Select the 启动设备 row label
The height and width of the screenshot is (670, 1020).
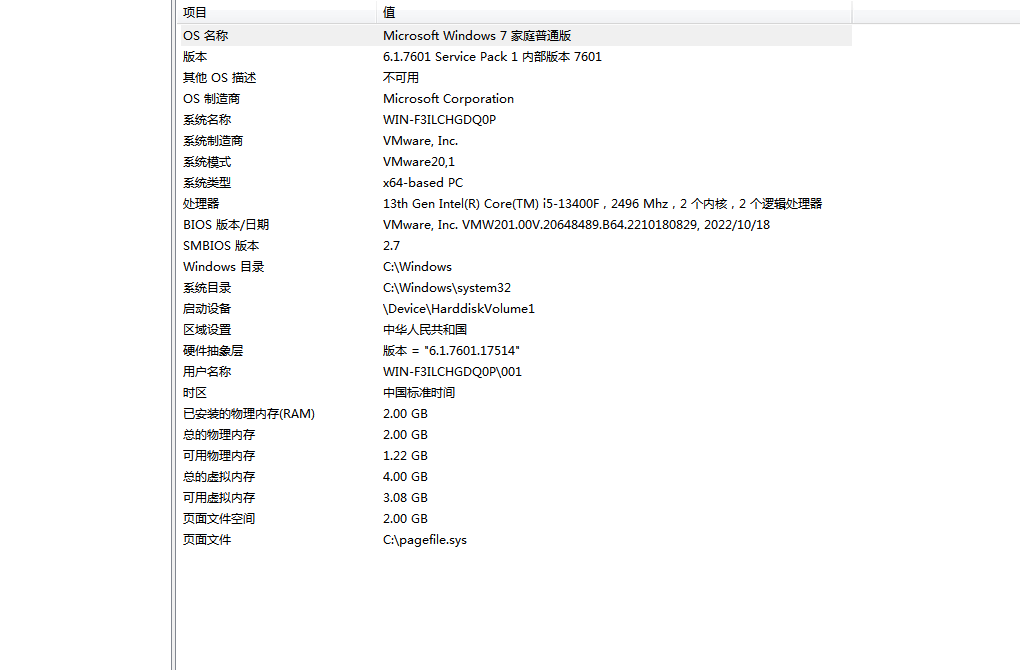pyautogui.click(x=207, y=308)
